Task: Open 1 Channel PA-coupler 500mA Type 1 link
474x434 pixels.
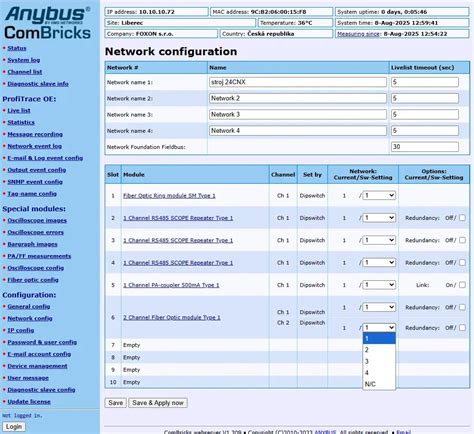Action: click(171, 285)
